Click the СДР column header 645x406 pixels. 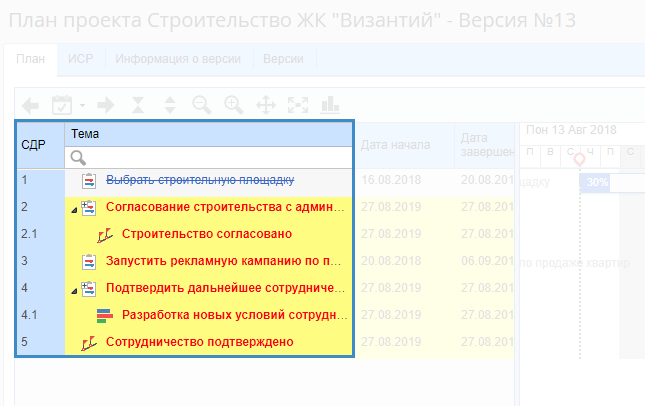click(x=40, y=145)
